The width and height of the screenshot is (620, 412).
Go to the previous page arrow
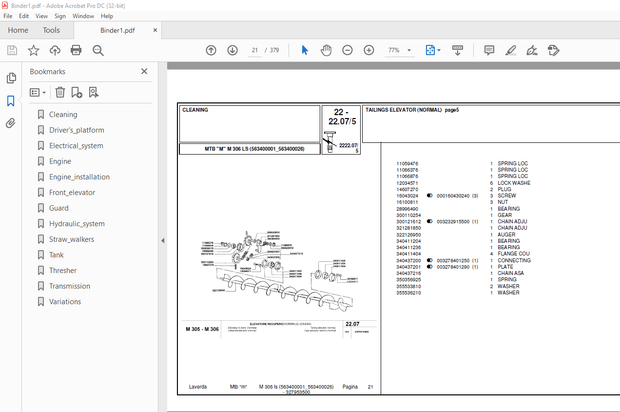(211, 50)
